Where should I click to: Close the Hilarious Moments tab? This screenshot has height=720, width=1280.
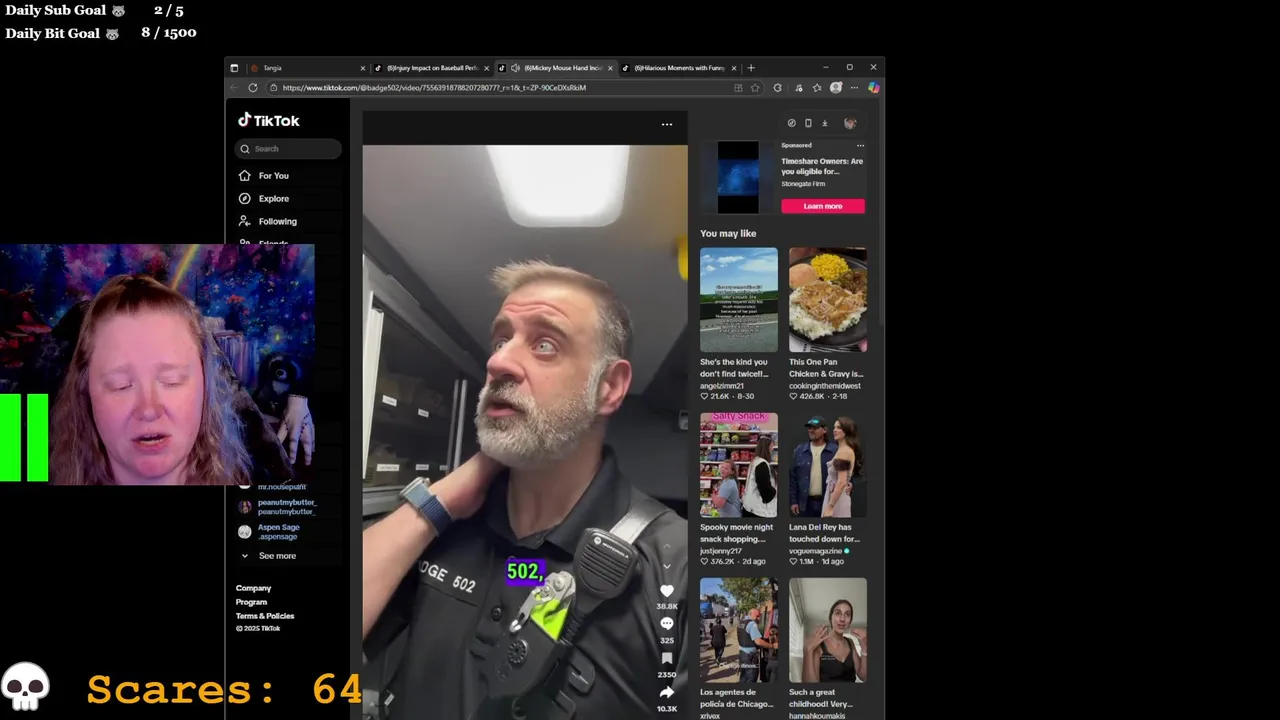(x=734, y=68)
